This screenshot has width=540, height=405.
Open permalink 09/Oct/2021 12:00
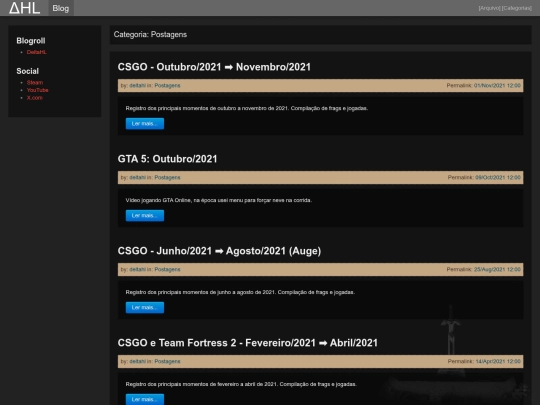(498, 177)
